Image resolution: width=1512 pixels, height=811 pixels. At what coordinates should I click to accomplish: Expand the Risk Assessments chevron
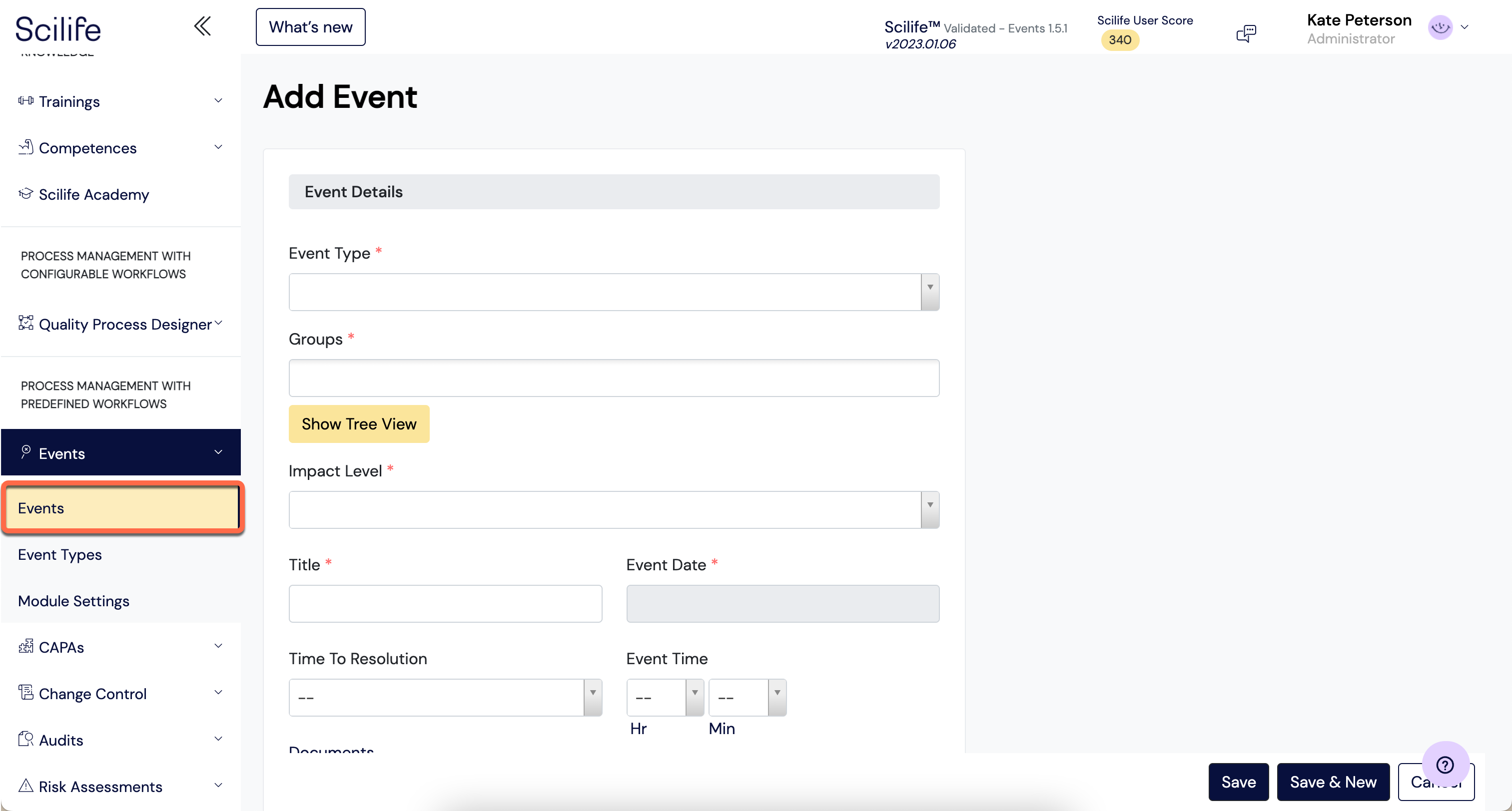[218, 785]
